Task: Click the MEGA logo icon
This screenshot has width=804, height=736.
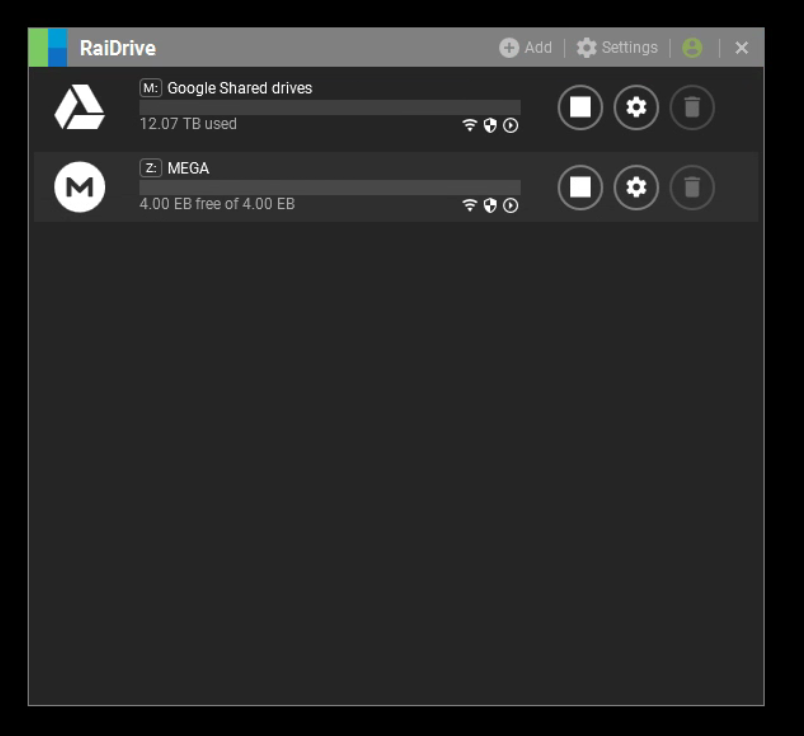Action: [x=79, y=187]
